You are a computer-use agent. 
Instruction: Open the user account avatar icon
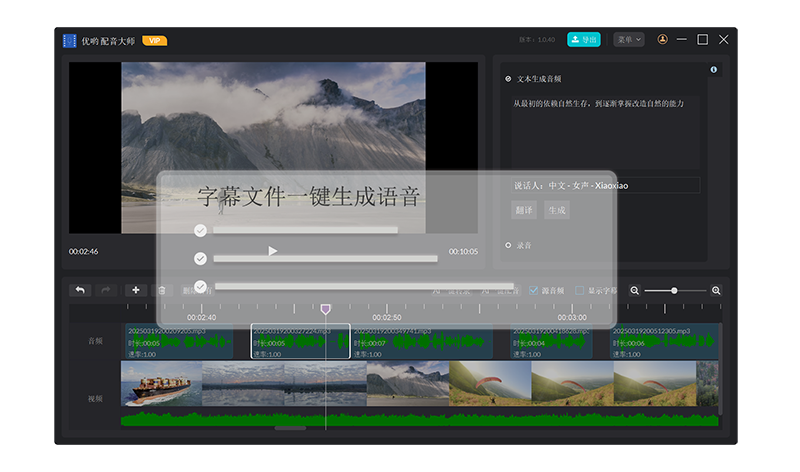click(x=661, y=39)
